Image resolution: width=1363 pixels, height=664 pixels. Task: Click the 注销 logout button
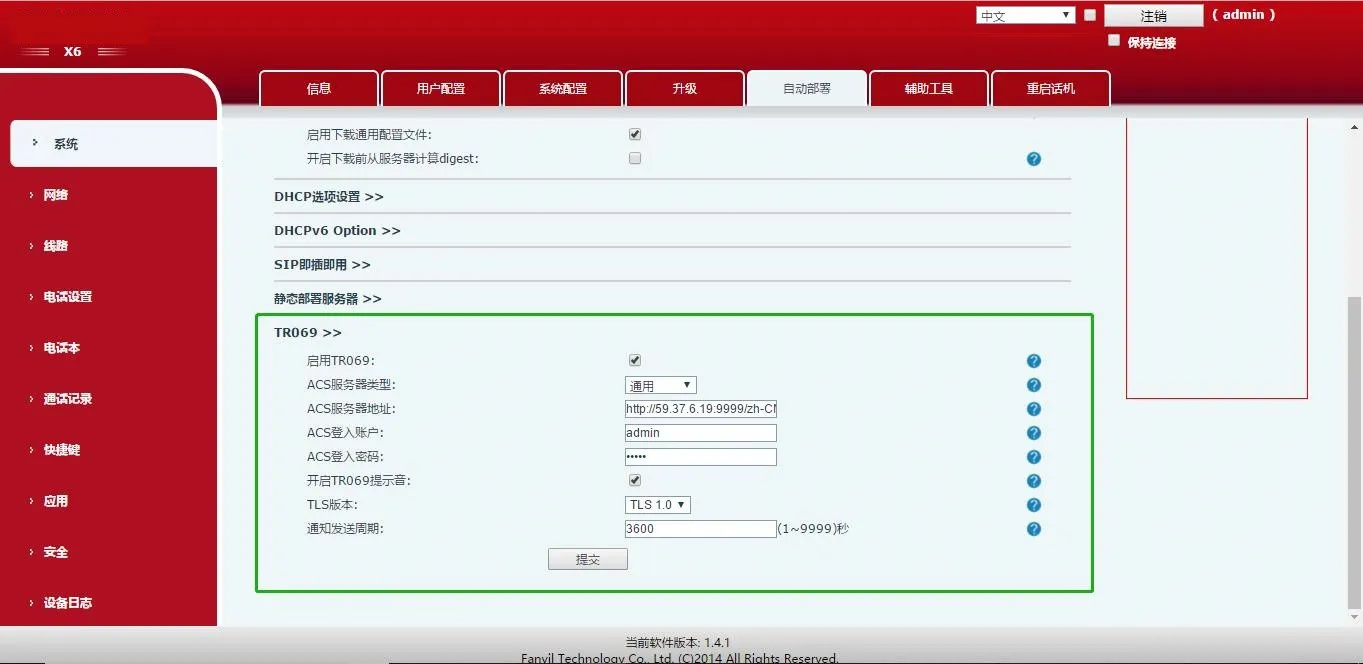pos(1153,15)
